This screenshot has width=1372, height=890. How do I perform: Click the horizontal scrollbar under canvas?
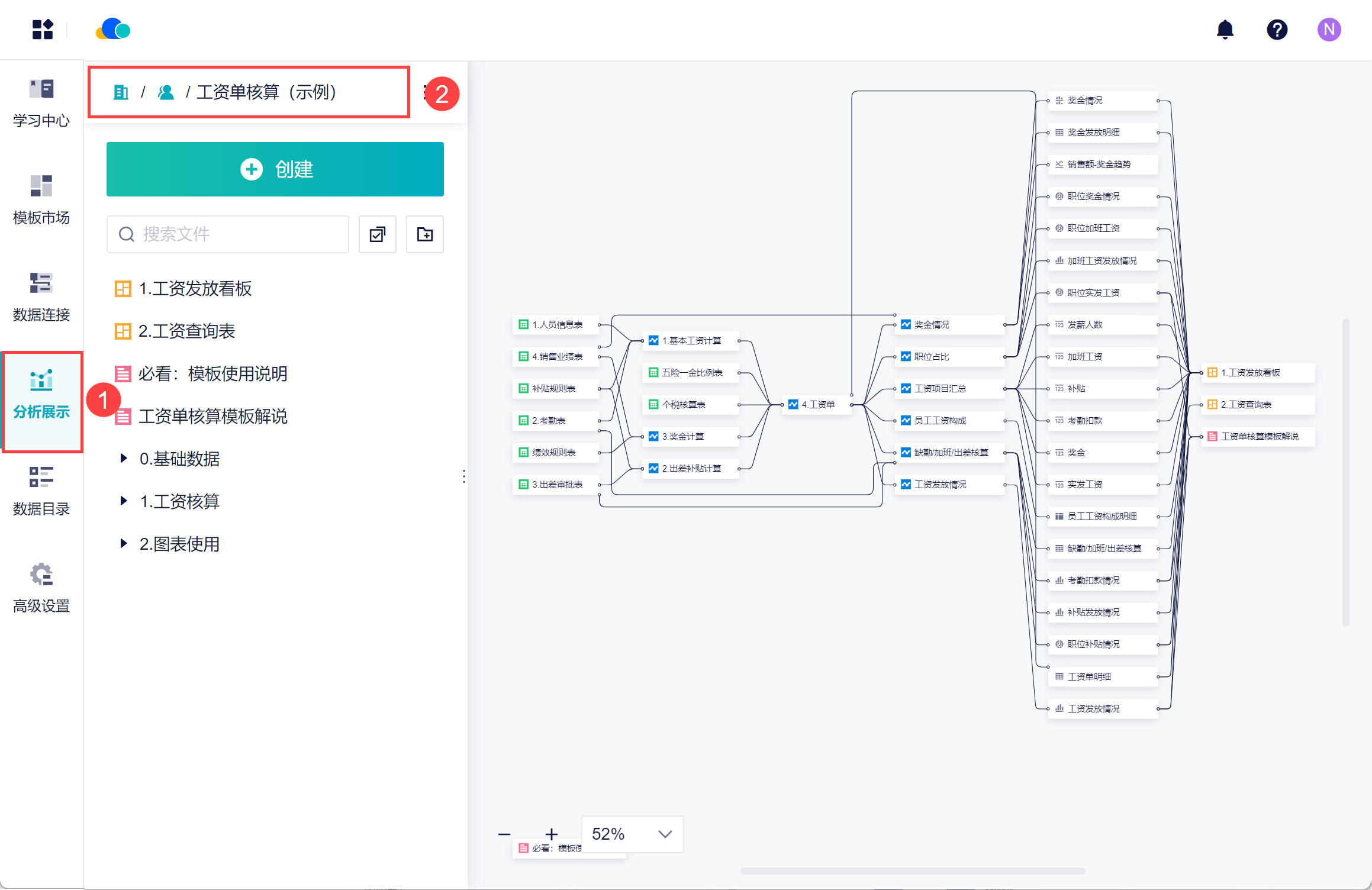pyautogui.click(x=912, y=870)
